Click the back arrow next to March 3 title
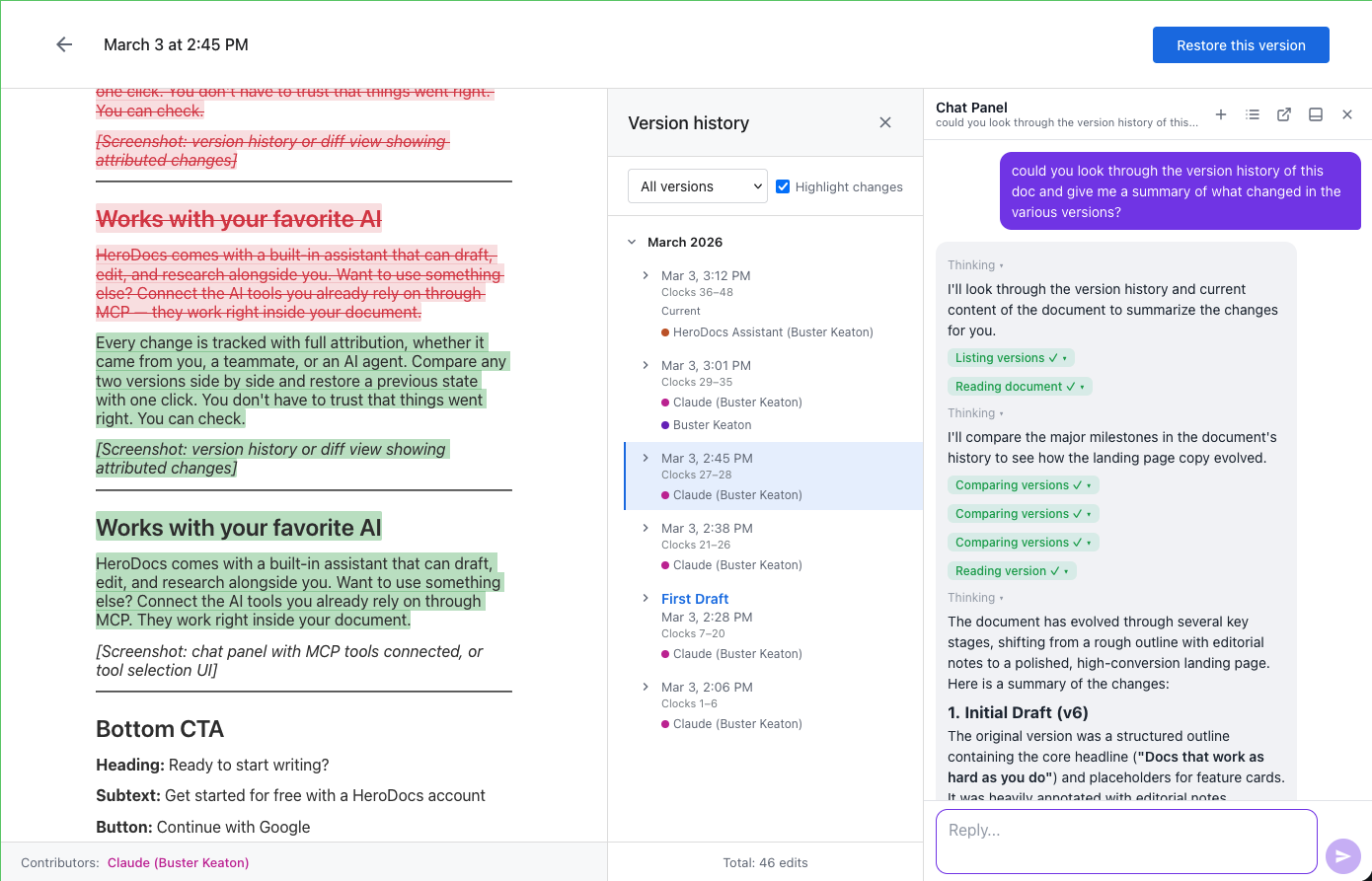Image resolution: width=1372 pixels, height=881 pixels. [x=64, y=44]
